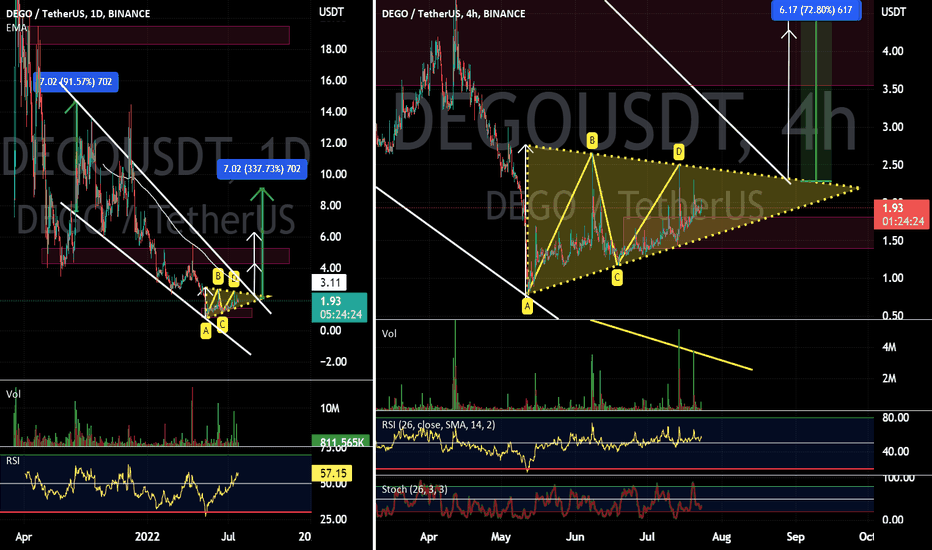Click Aug on the 4h time axis
The height and width of the screenshot is (550, 932).
(721, 536)
